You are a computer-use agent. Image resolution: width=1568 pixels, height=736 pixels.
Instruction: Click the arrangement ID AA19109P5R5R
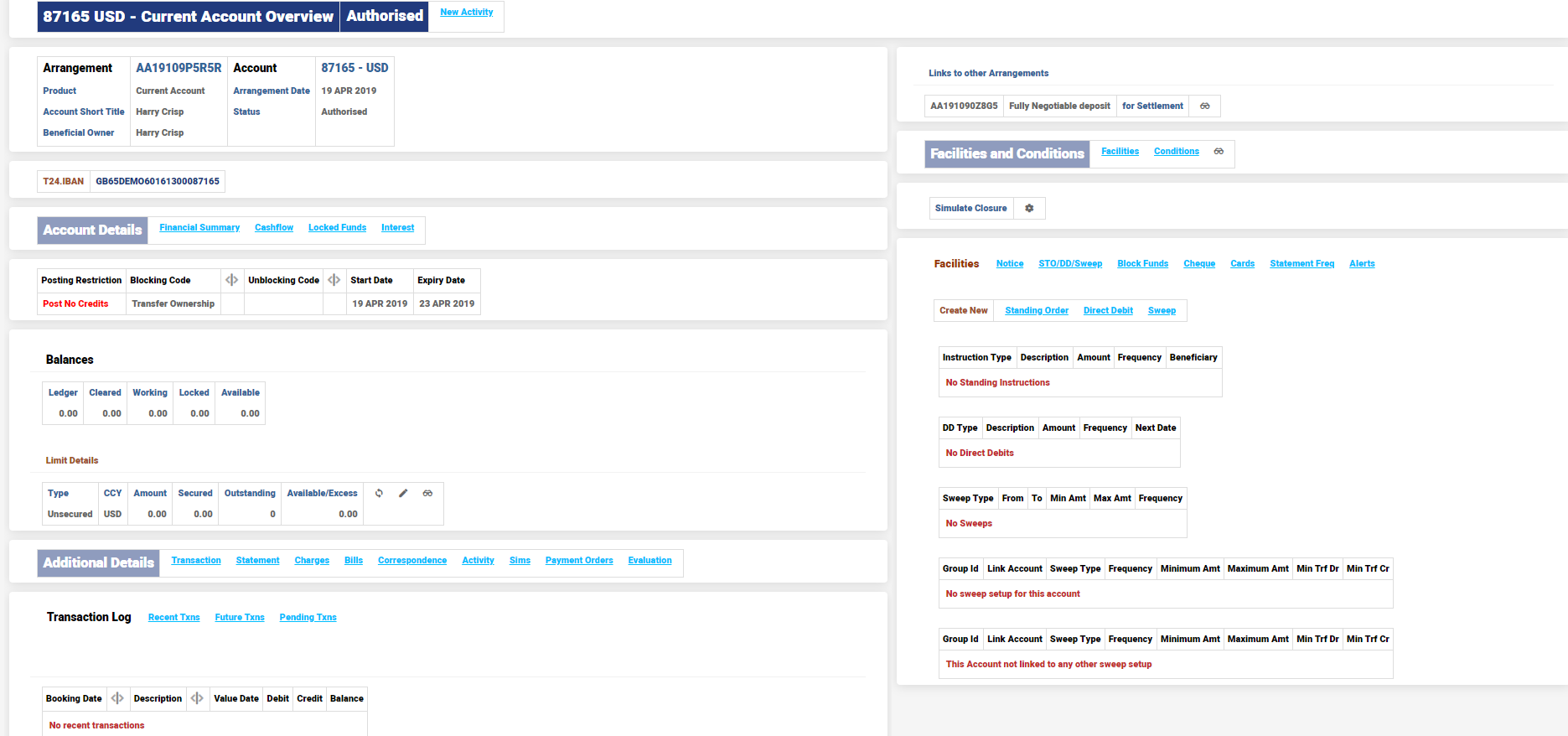tap(179, 68)
